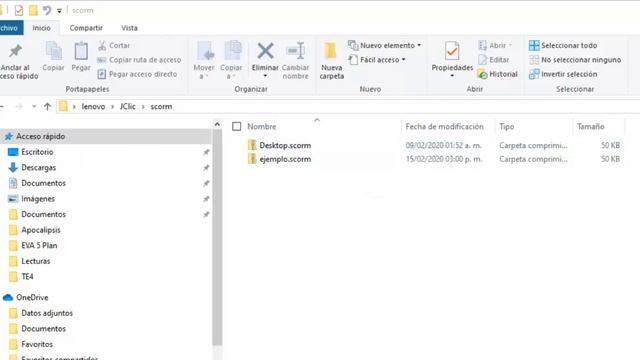Click No seleccionar ninguno
The image size is (640, 360).
point(575,60)
